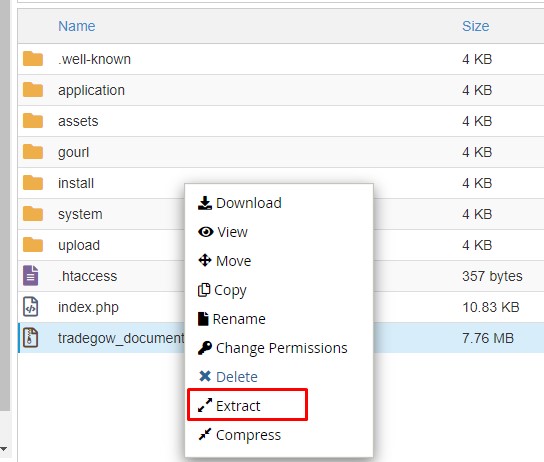Click the application folder name
The image size is (544, 462).
[92, 91]
